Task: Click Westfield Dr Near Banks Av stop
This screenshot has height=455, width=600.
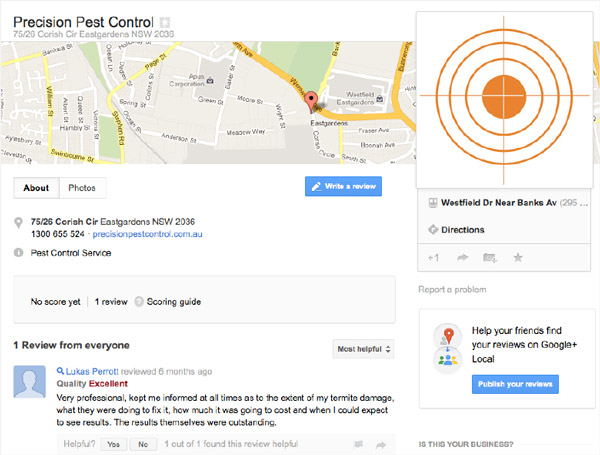Action: (499, 203)
